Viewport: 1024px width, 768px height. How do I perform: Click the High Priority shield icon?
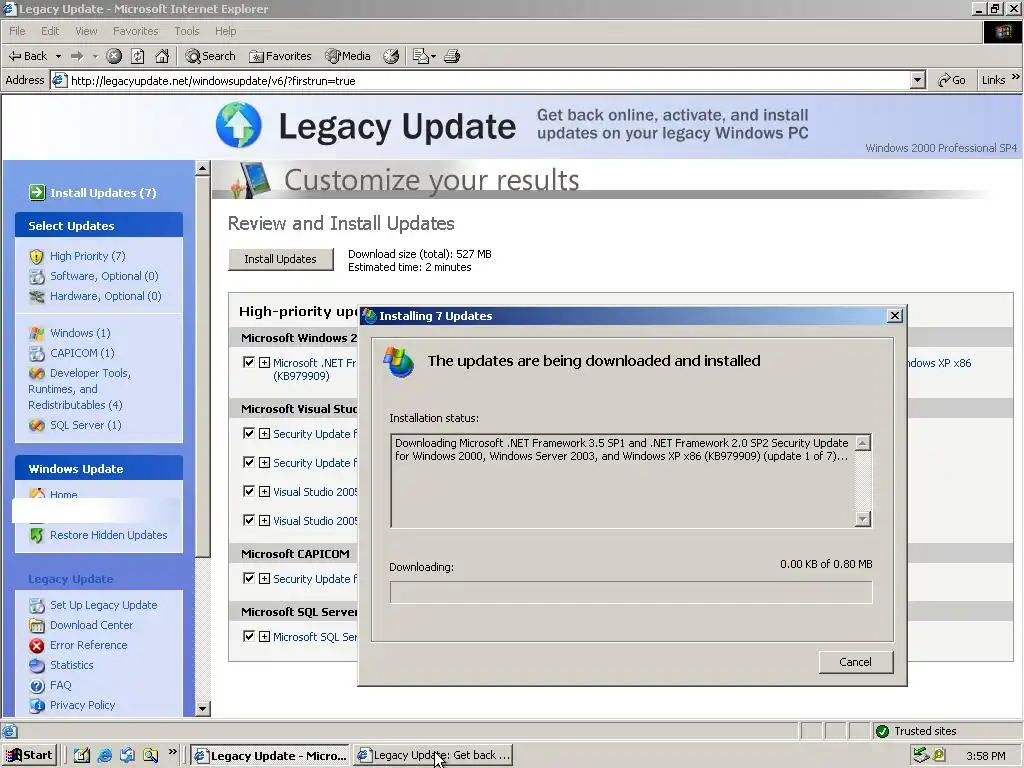pyautogui.click(x=37, y=257)
